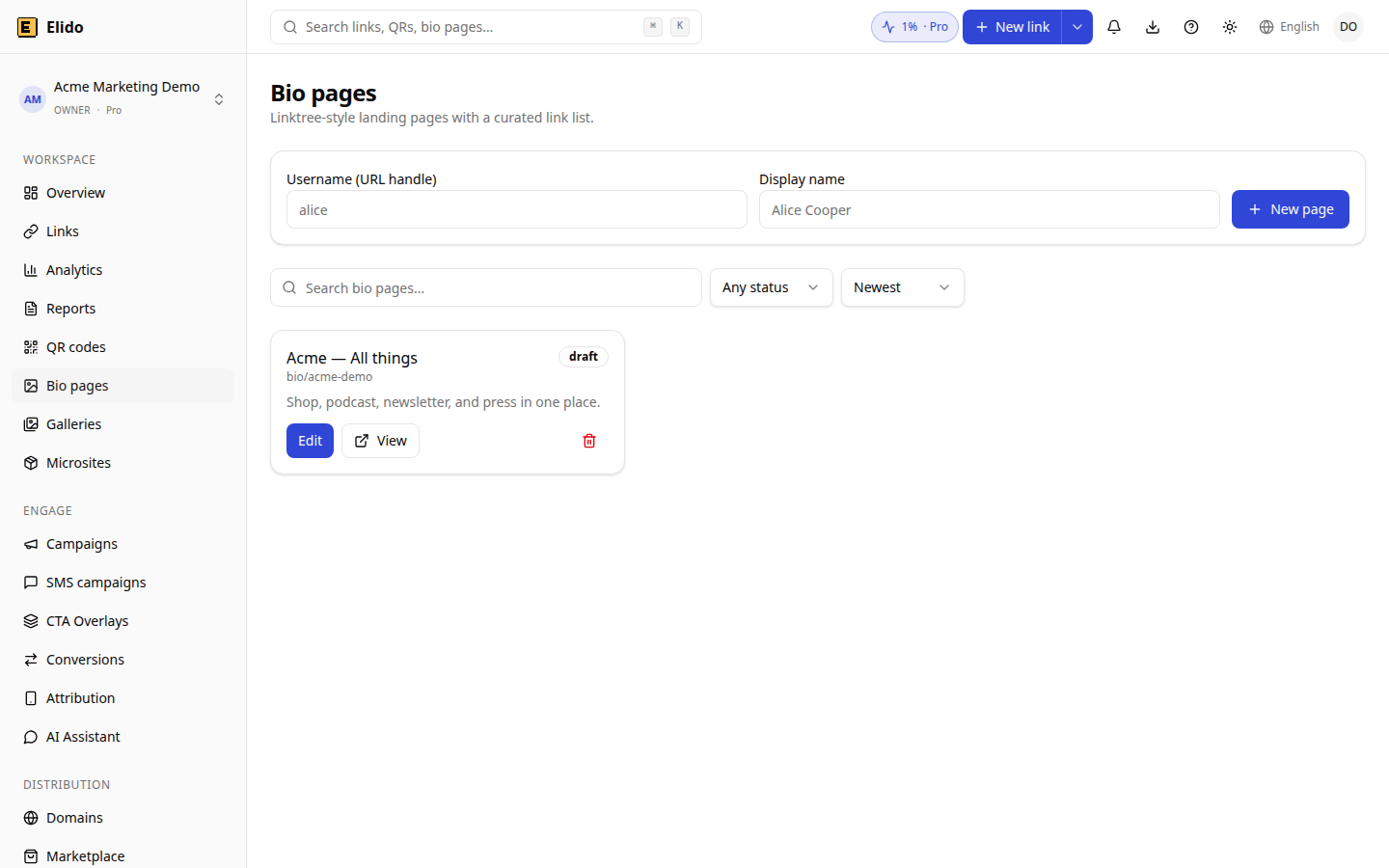
Task: Click the draft status badge
Action: (584, 357)
